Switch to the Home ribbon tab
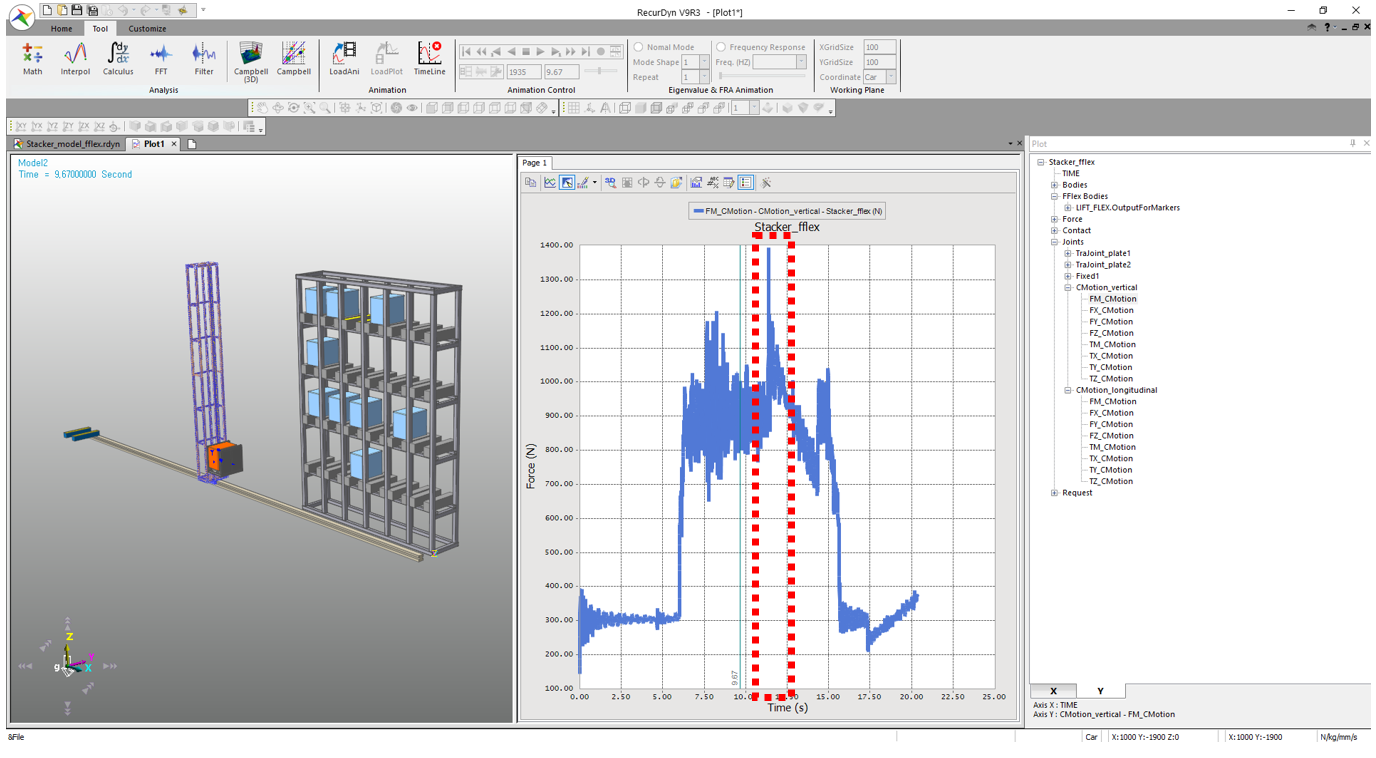Screen dimensions: 1376x758 [61, 29]
